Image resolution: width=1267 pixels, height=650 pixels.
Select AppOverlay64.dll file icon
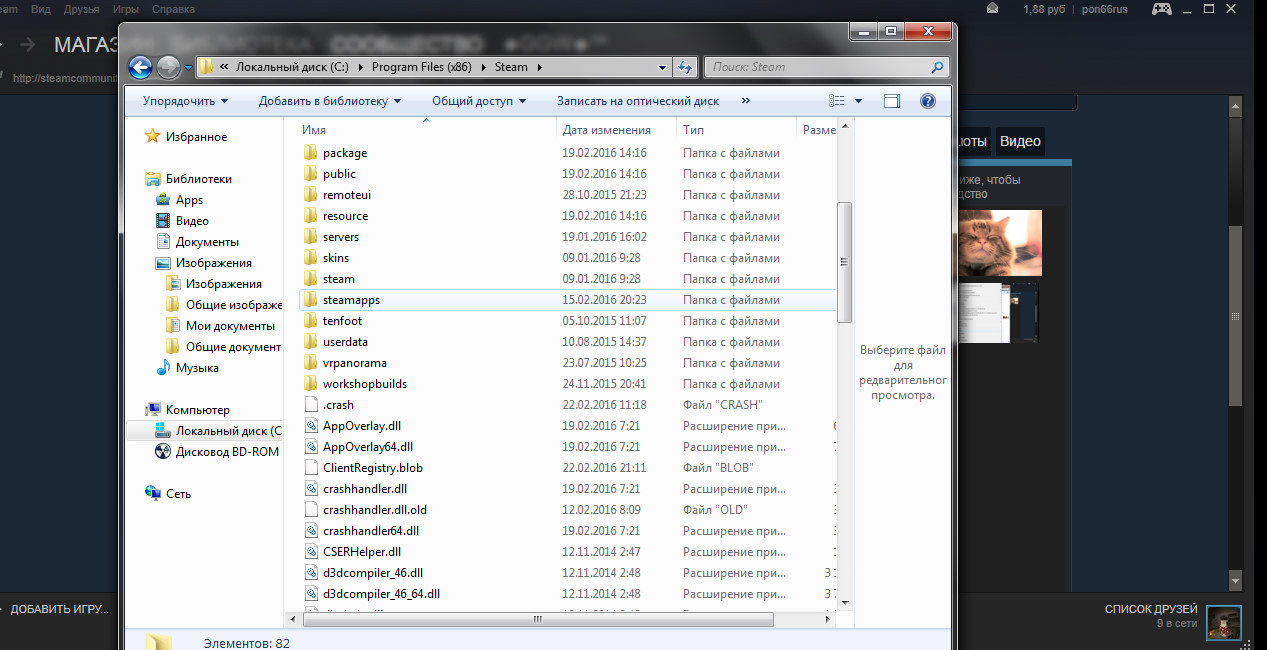click(310, 447)
